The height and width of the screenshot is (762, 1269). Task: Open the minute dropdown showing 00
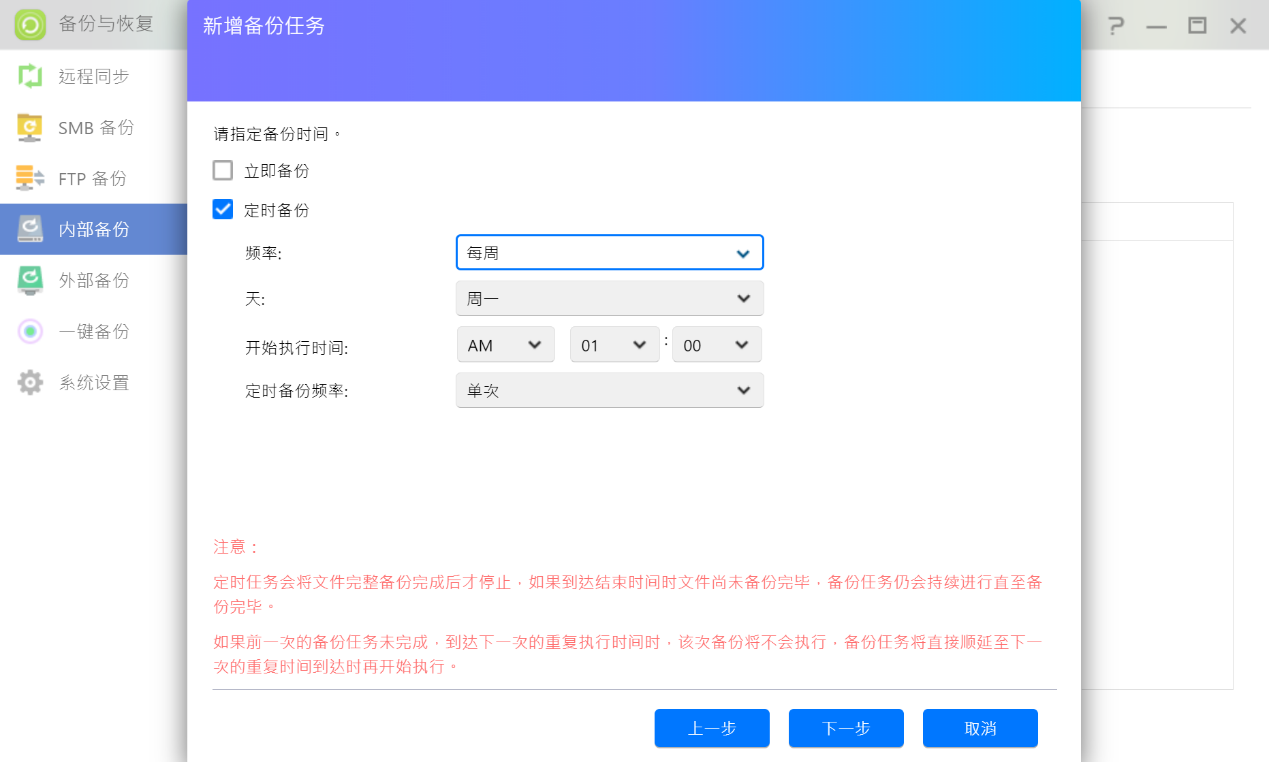(716, 345)
